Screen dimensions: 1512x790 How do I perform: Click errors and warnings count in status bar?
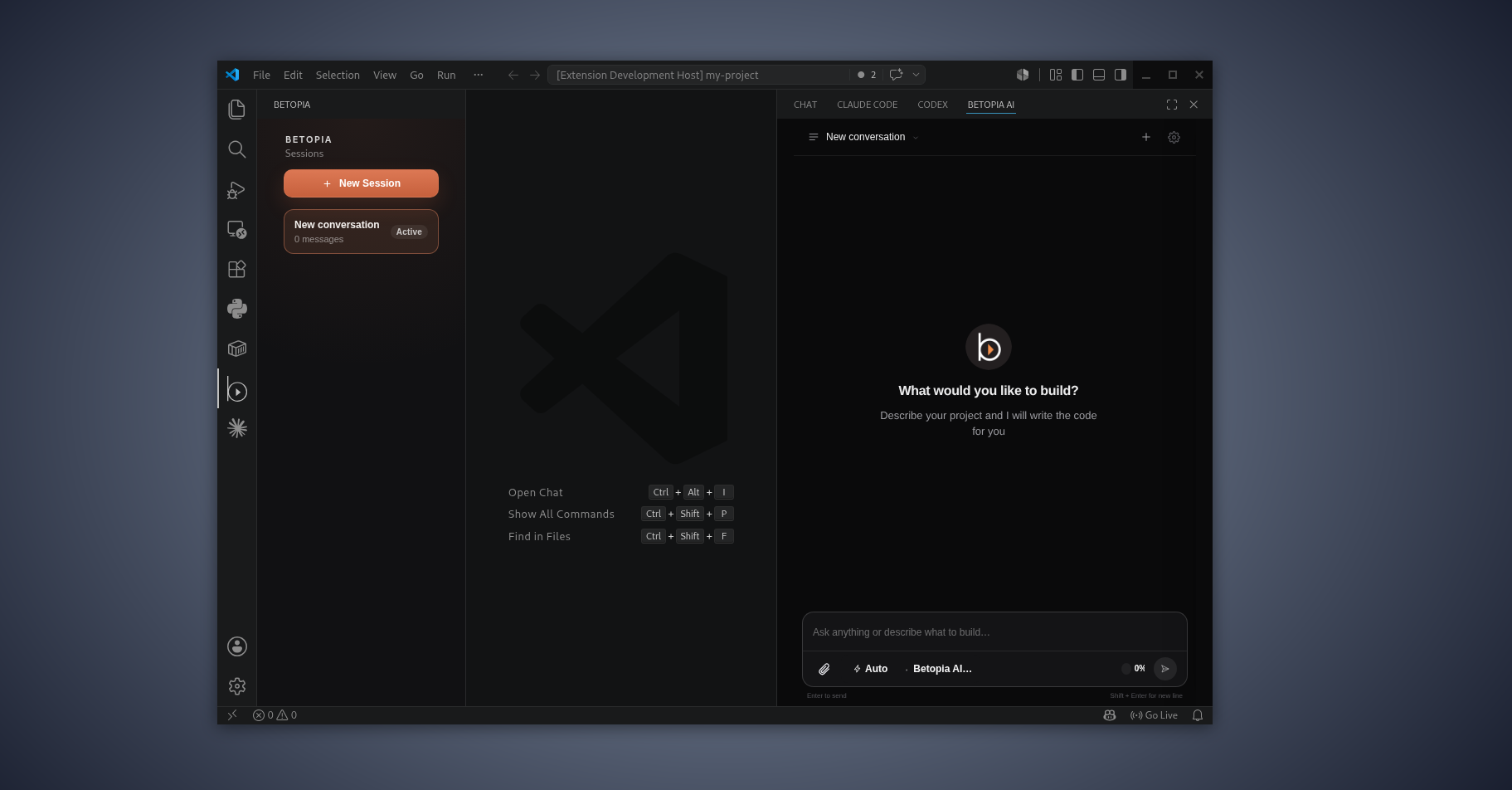click(275, 715)
